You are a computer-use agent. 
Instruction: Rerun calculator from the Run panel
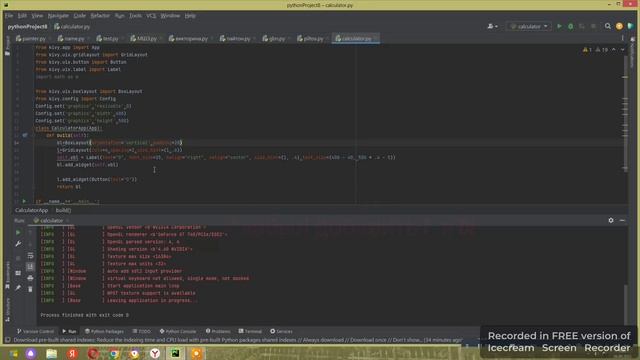pyautogui.click(x=18, y=232)
